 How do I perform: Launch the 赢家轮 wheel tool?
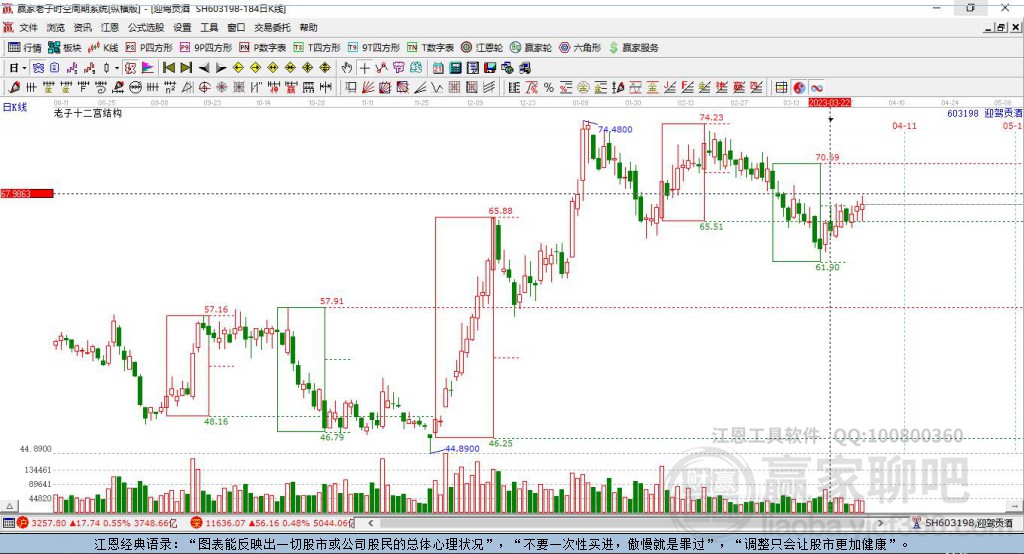(x=531, y=48)
